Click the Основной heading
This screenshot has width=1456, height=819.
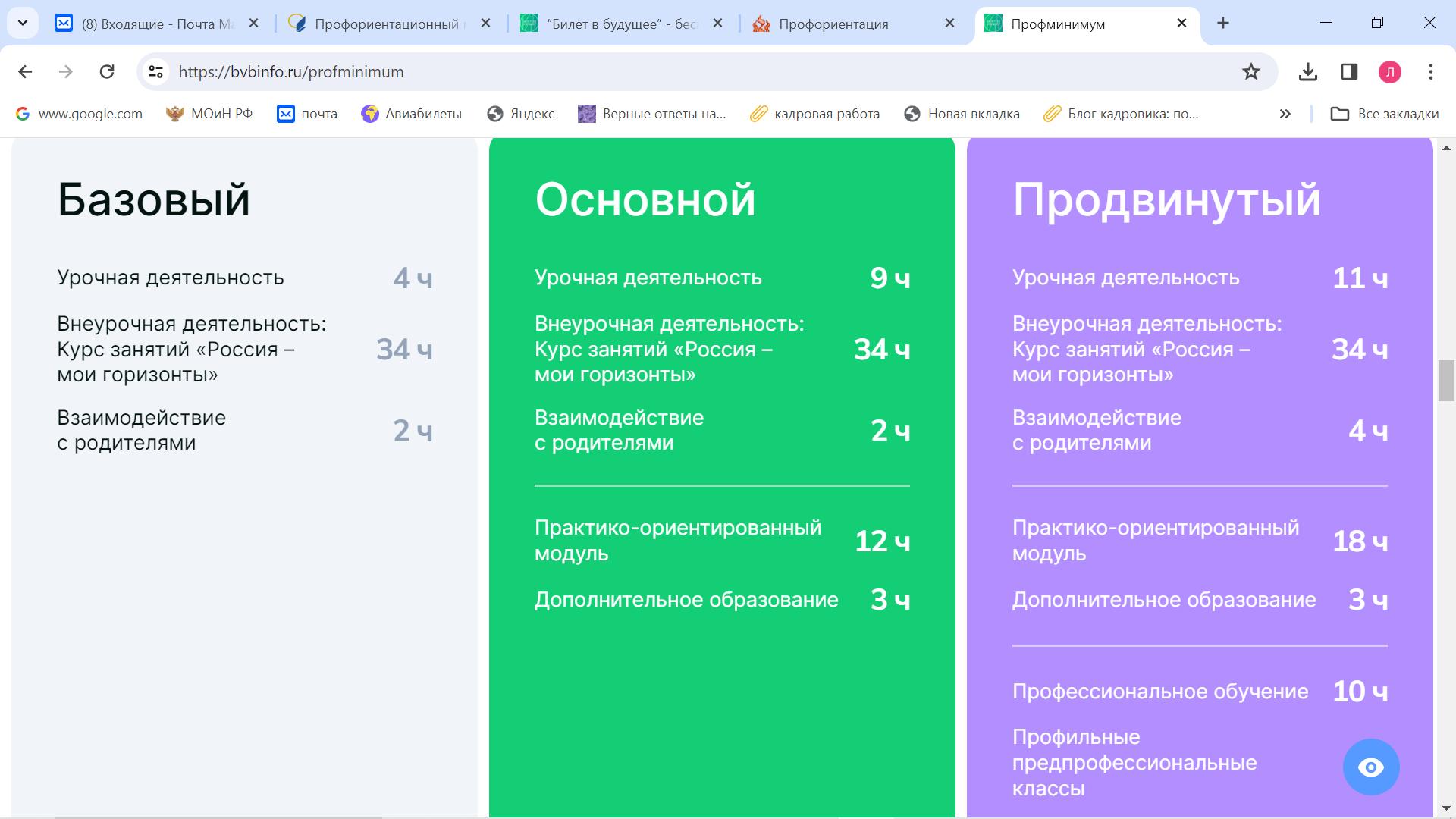(645, 199)
